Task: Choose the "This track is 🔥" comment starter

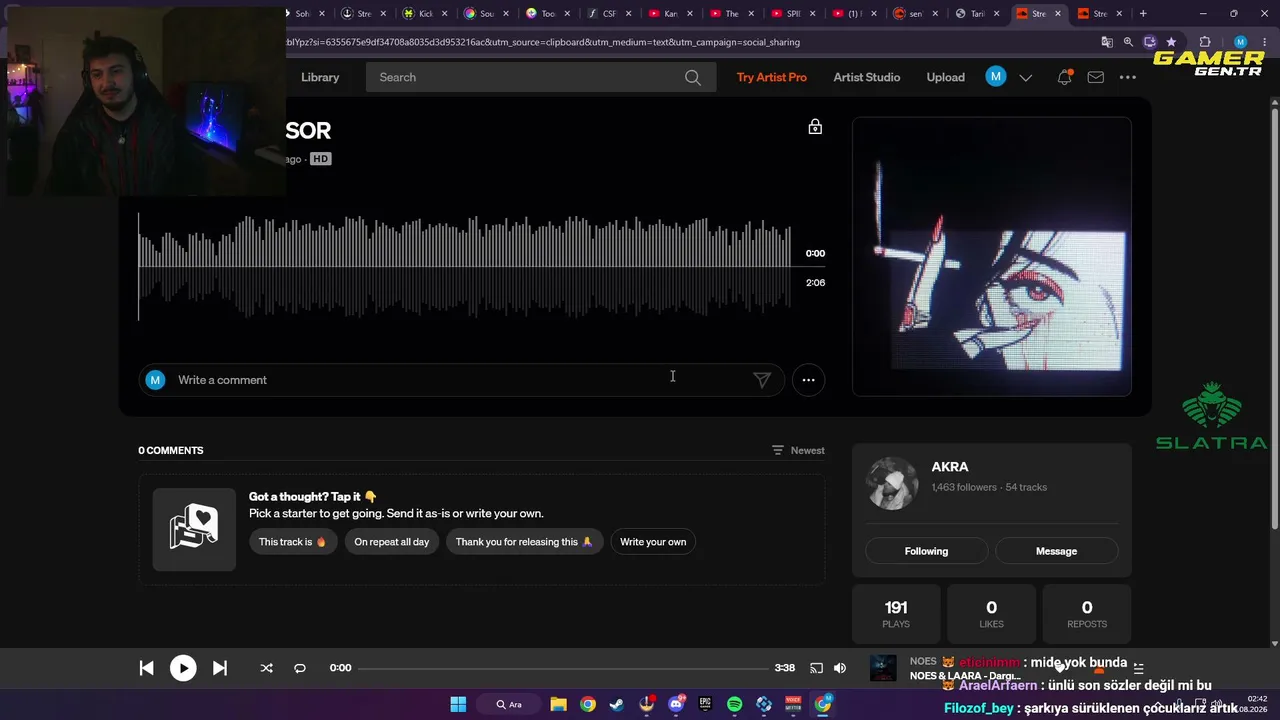Action: pyautogui.click(x=293, y=542)
